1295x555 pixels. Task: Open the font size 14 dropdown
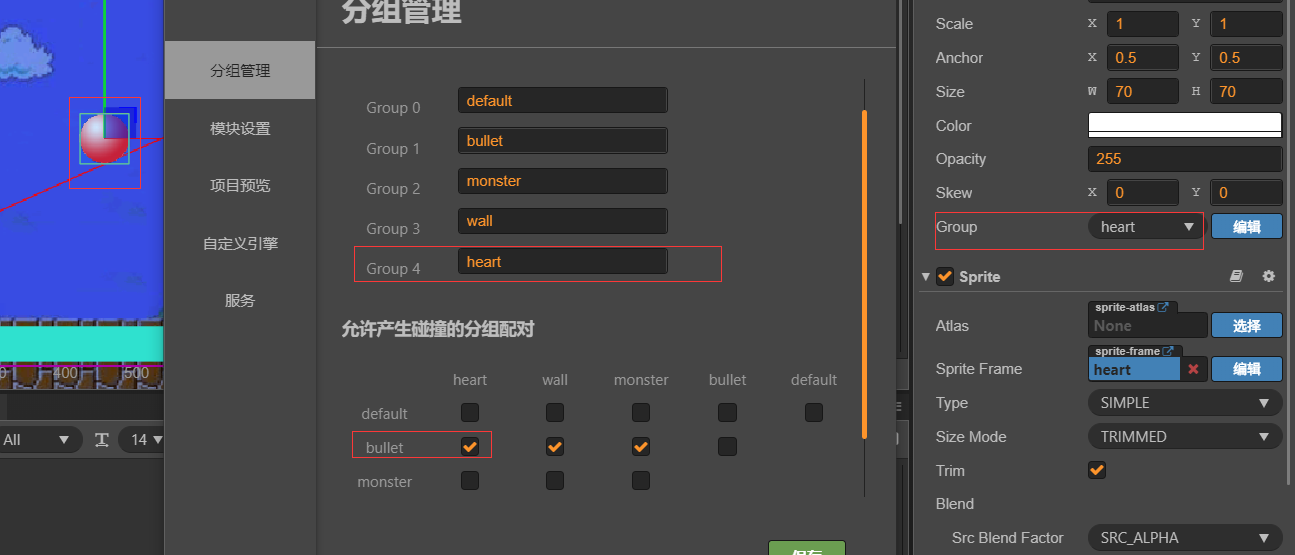click(x=141, y=439)
